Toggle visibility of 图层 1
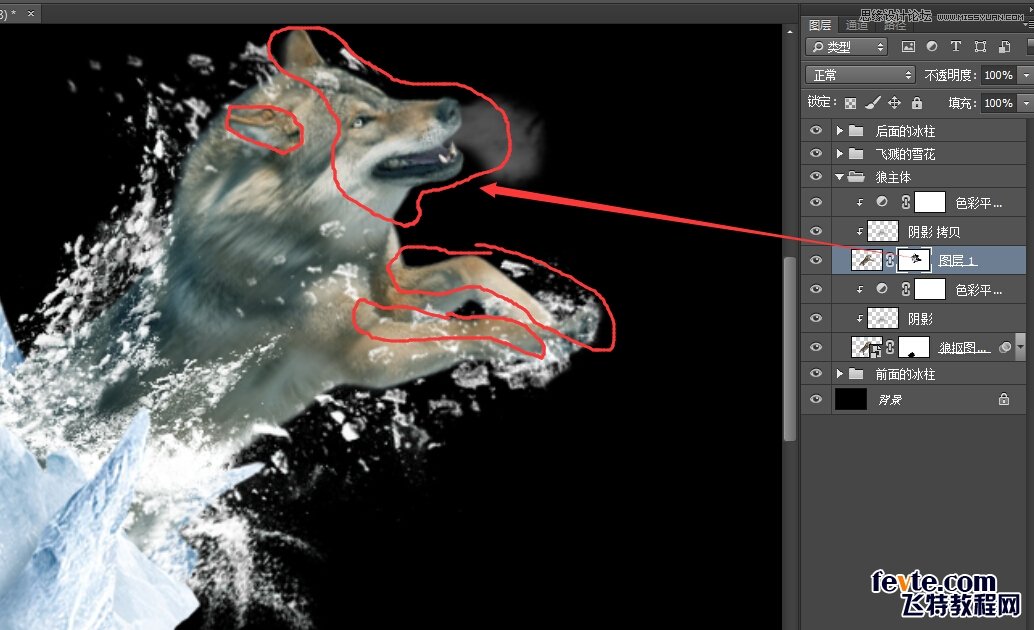Screen dimensions: 1034x630 point(816,260)
